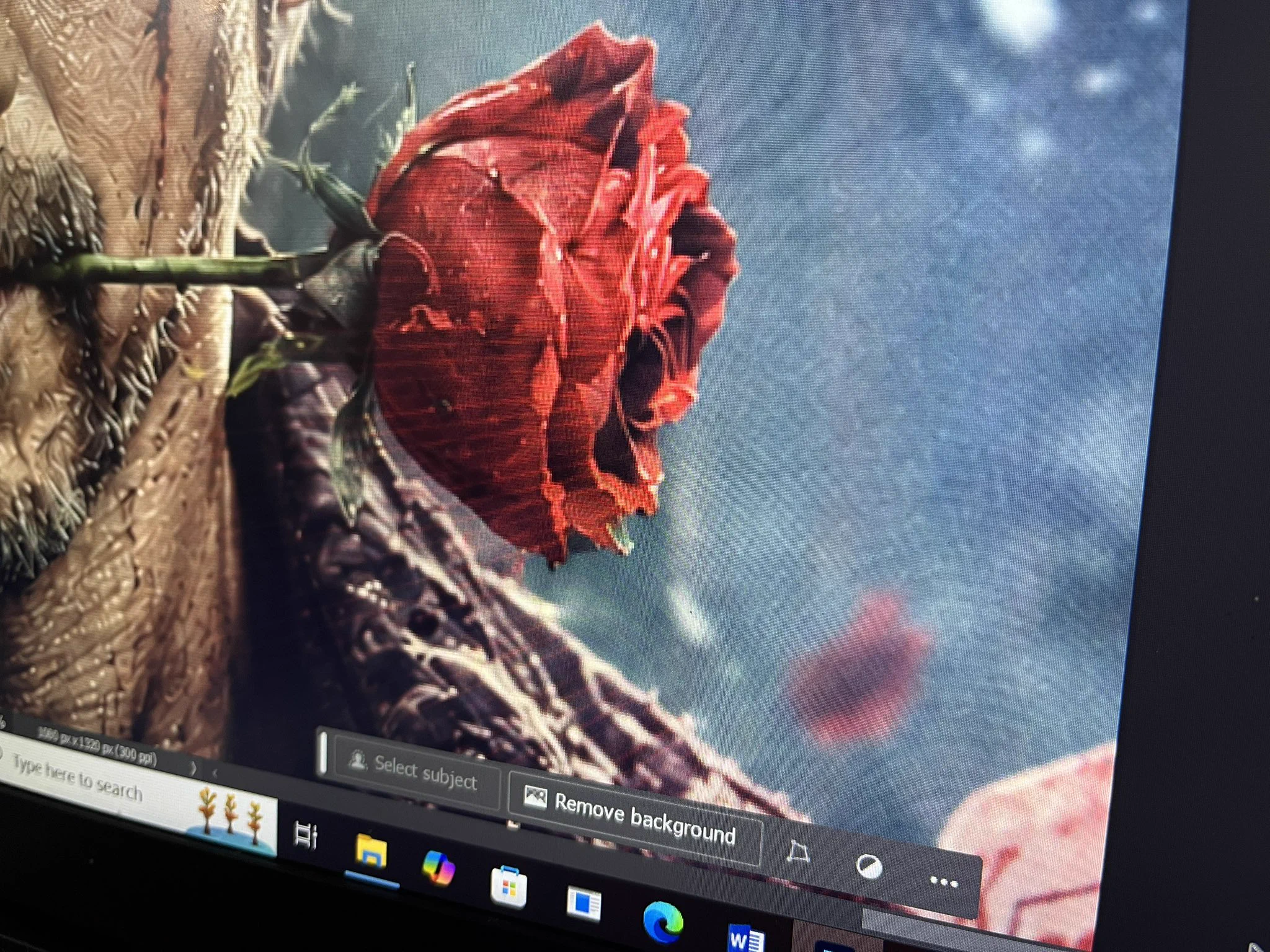Open the contextual bar's three-dots more options
This screenshot has height=952, width=1270.
pyautogui.click(x=944, y=882)
